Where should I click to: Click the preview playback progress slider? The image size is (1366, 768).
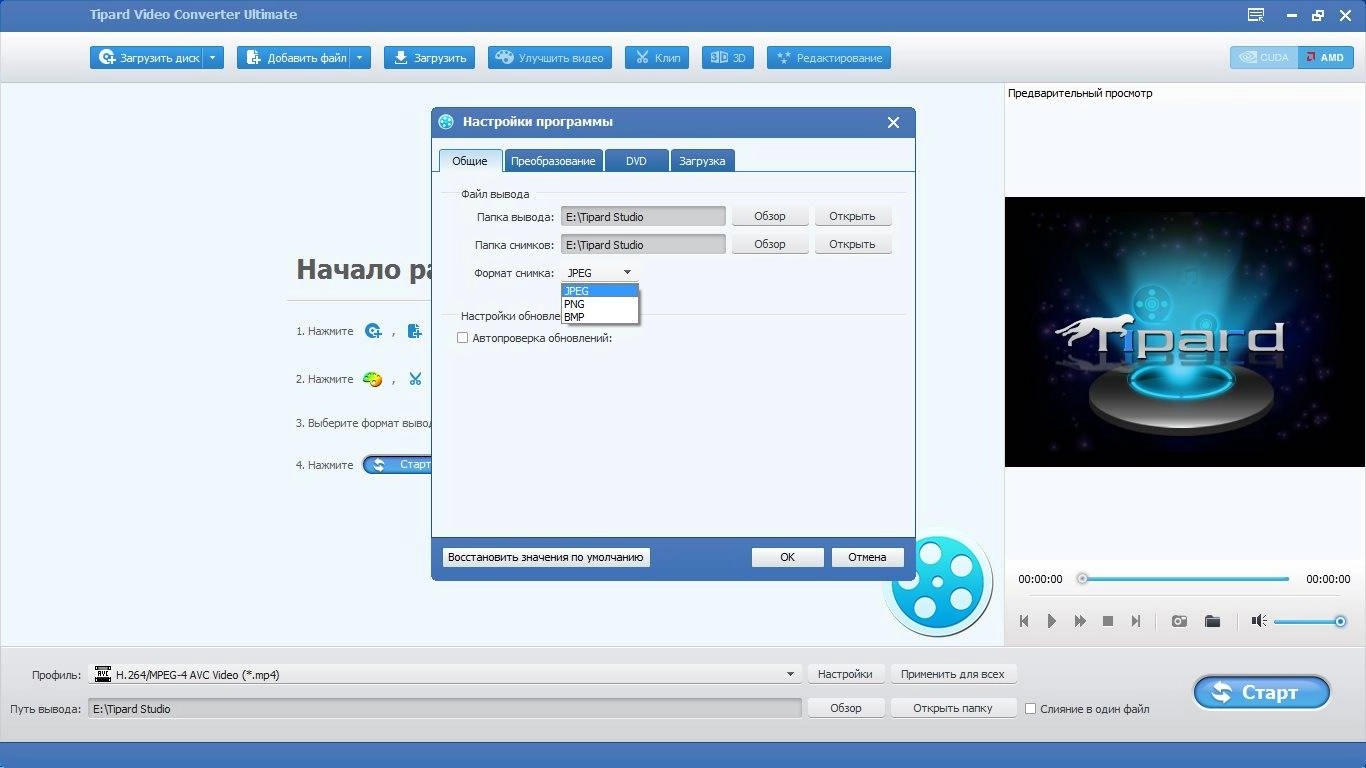pyautogui.click(x=1185, y=579)
